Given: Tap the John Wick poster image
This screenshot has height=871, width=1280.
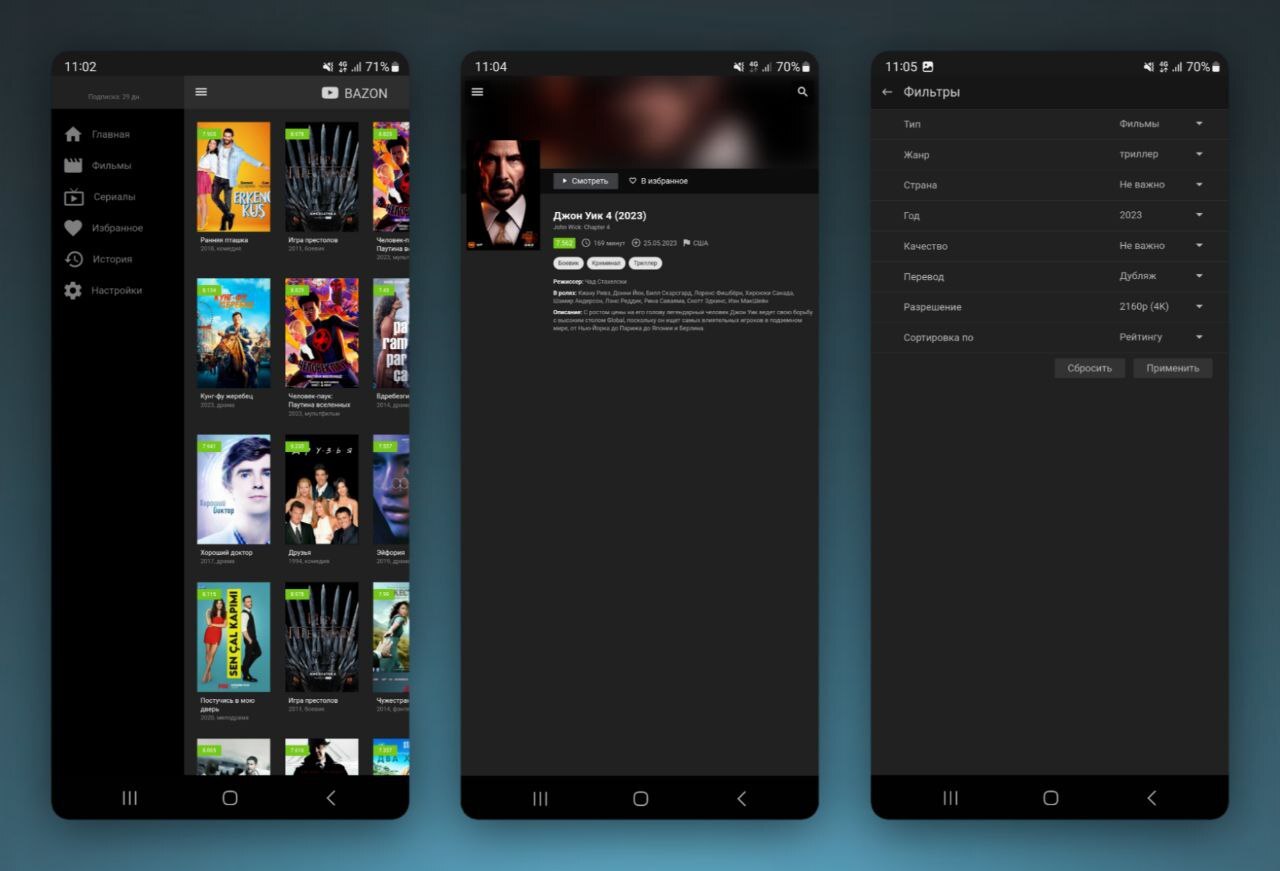Looking at the screenshot, I should [x=503, y=195].
